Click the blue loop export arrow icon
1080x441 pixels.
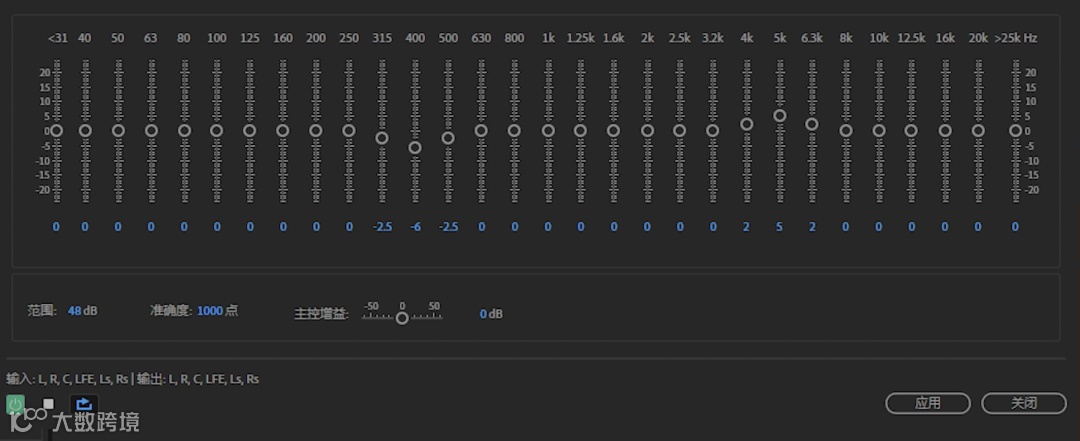pyautogui.click(x=84, y=404)
